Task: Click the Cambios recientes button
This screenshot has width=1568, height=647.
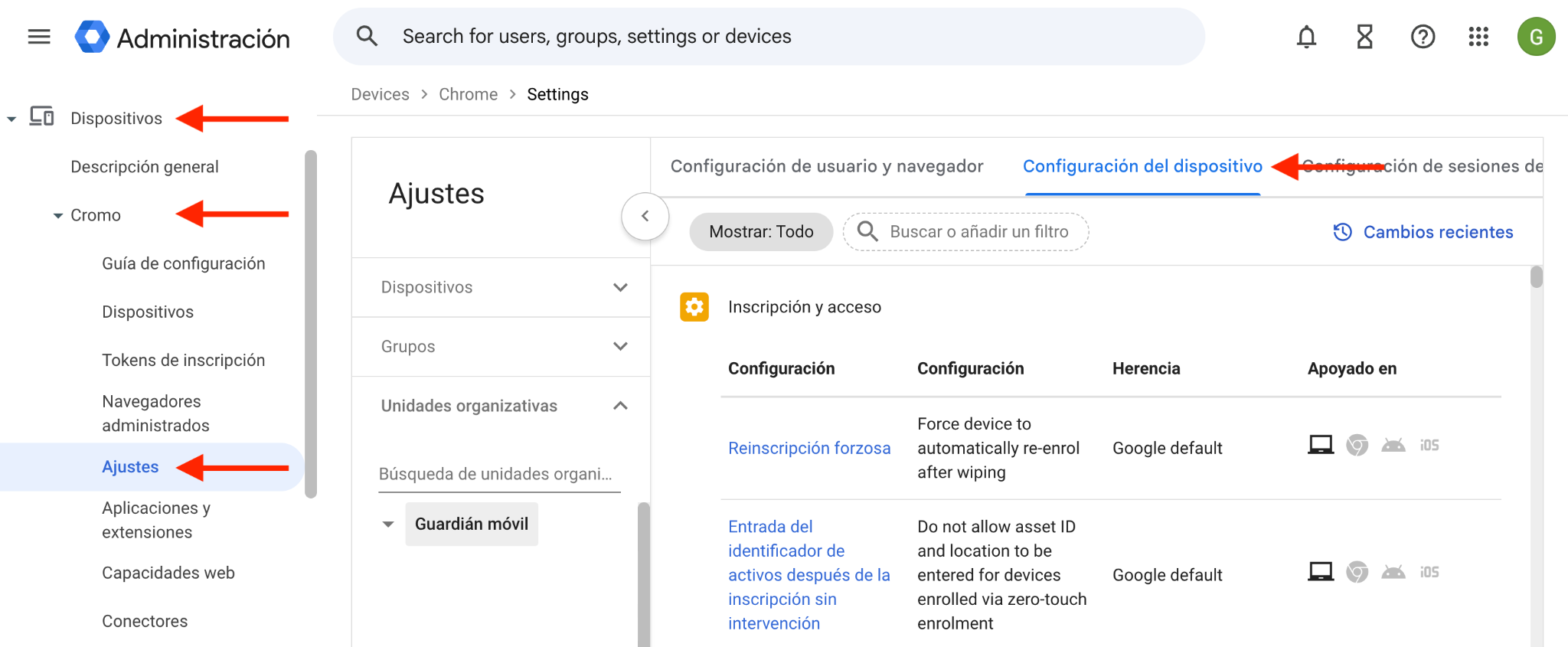Action: pyautogui.click(x=1423, y=232)
